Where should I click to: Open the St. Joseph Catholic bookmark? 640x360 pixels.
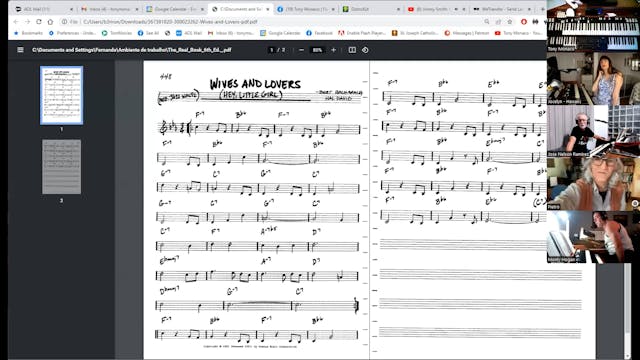click(415, 33)
